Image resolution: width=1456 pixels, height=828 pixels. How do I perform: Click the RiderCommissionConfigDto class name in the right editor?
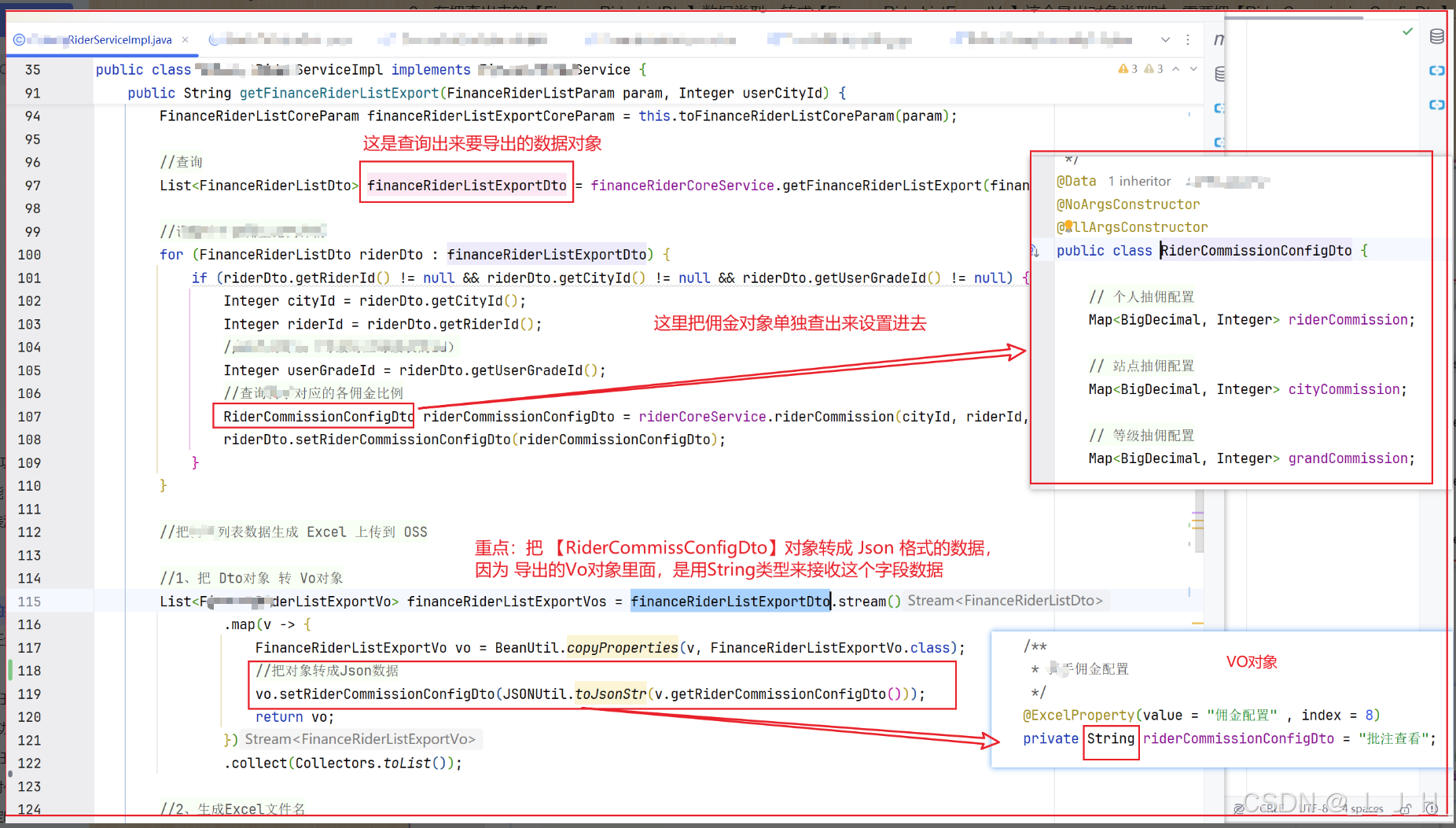point(1256,251)
